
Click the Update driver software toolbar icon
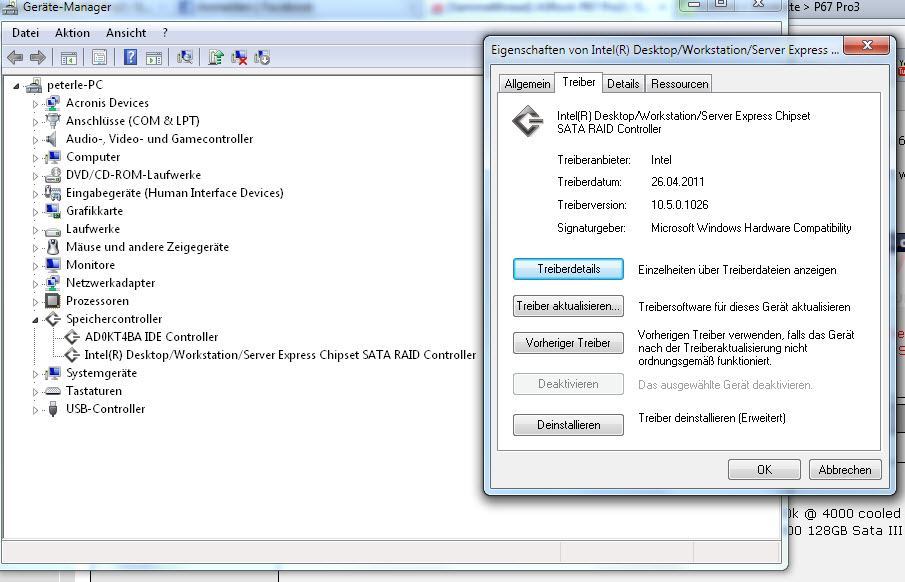click(x=216, y=57)
